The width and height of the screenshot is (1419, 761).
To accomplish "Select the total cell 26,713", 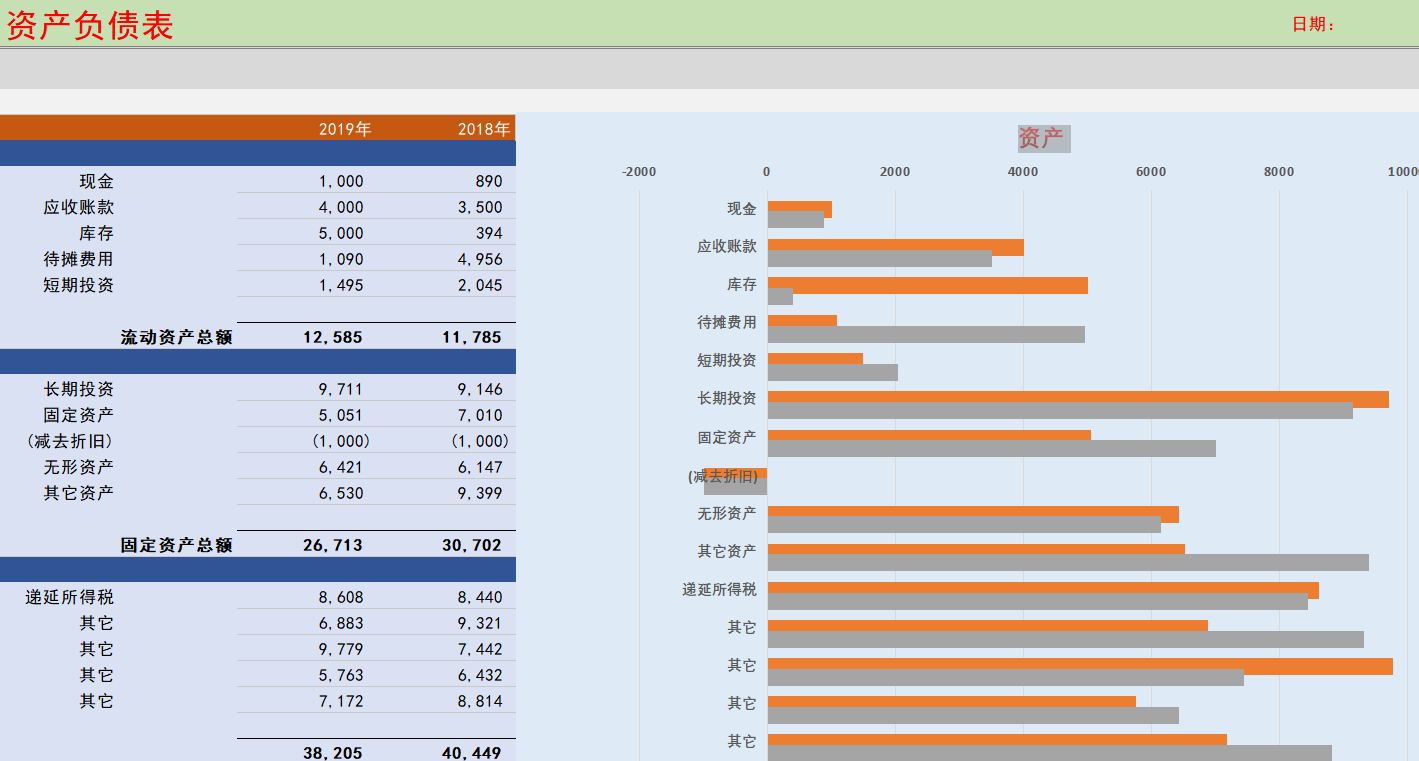I will click(x=333, y=545).
